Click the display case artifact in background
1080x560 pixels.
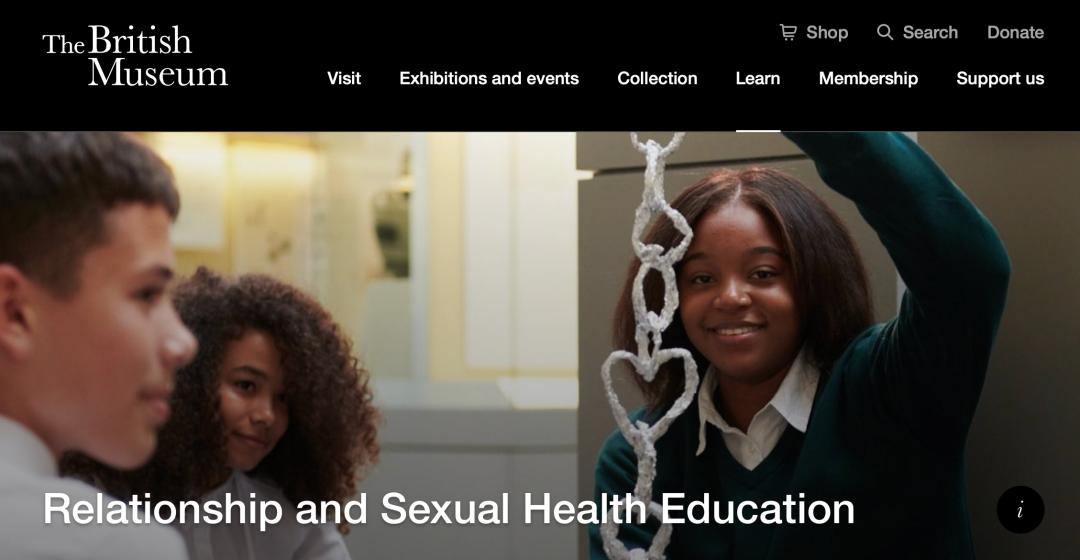(x=393, y=227)
